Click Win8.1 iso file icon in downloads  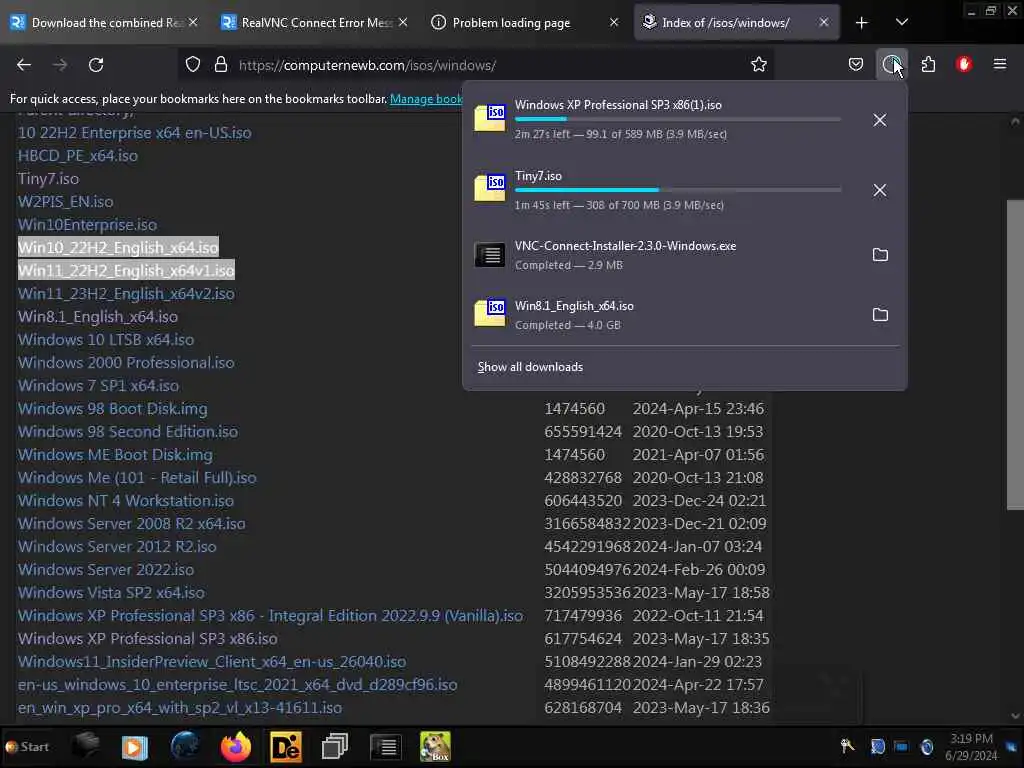[490, 313]
